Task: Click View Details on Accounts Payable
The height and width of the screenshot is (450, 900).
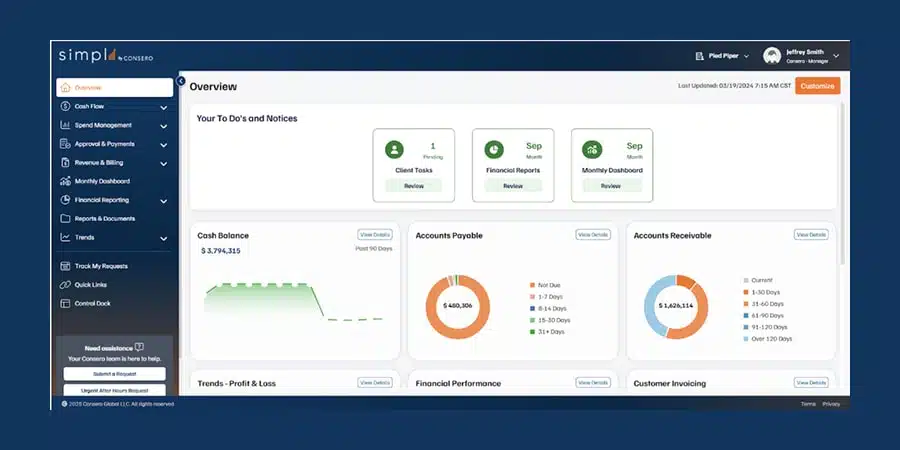Action: pyautogui.click(x=593, y=235)
